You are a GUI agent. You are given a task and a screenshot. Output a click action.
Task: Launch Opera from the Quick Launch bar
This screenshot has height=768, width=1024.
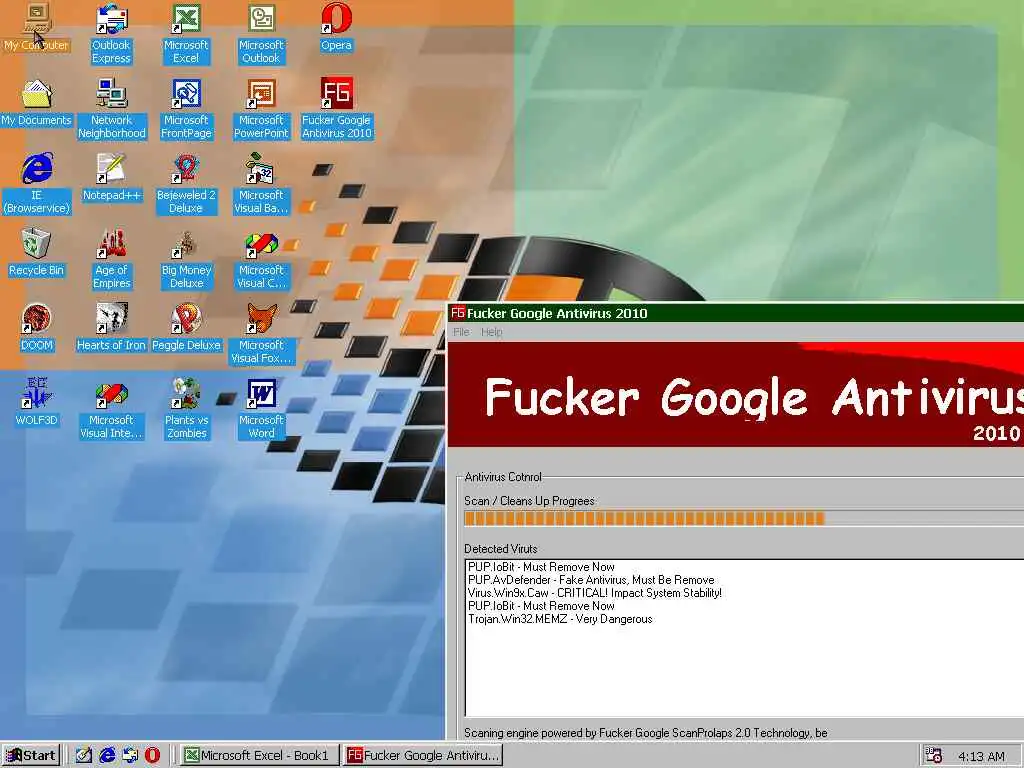tap(152, 755)
